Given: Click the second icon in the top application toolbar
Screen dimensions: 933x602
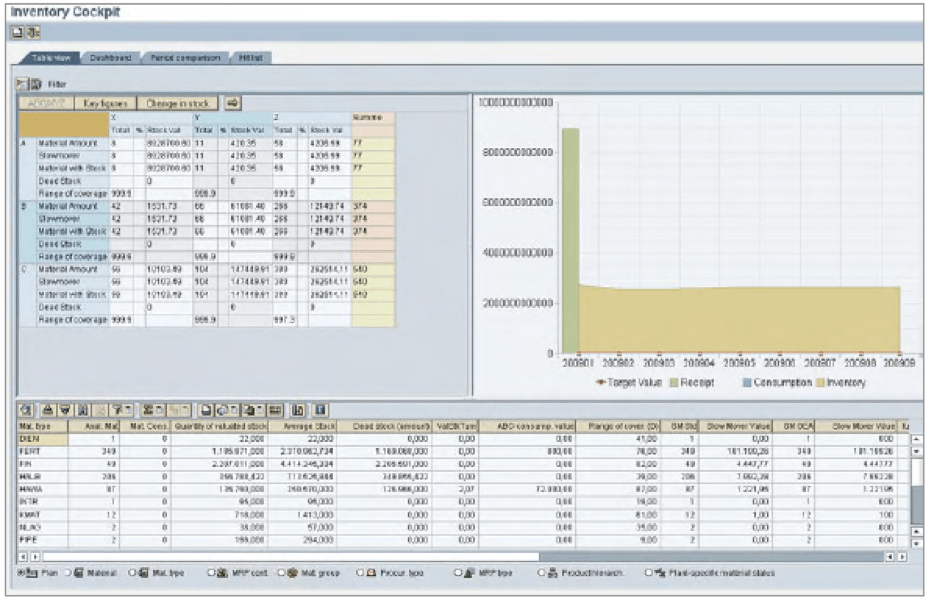Looking at the screenshot, I should point(32,33).
